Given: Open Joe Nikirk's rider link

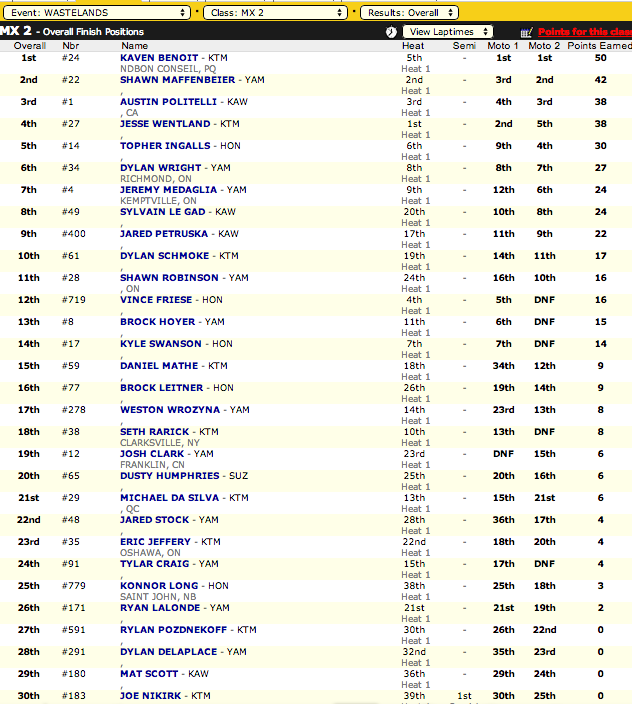Looking at the screenshot, I should tap(149, 696).
